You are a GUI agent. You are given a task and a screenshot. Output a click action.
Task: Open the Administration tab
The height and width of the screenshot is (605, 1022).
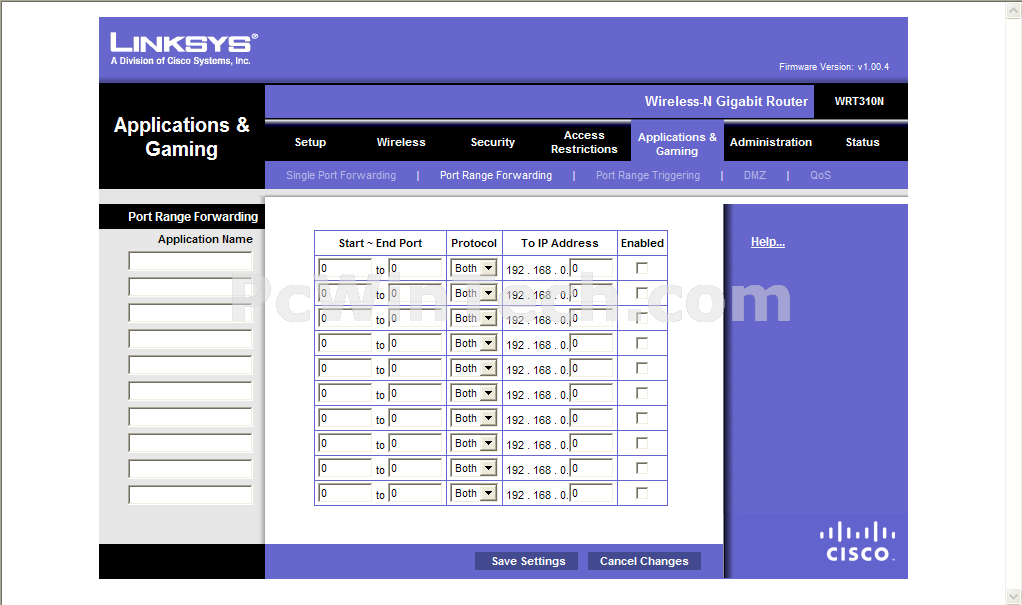pos(770,142)
